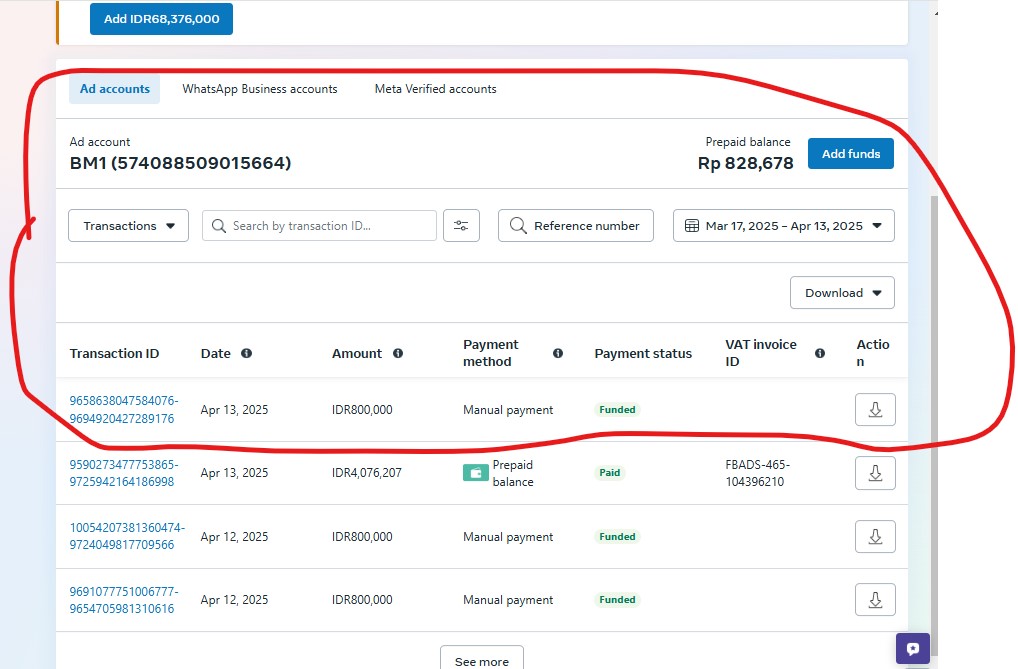
Task: Click the Add IDR68,376,000 button
Action: coord(161,19)
